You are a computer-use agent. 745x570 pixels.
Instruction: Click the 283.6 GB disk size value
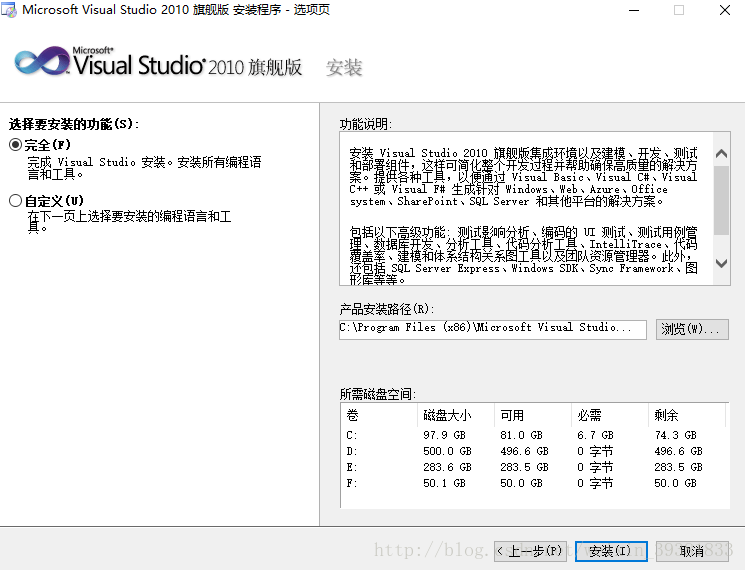point(447,467)
